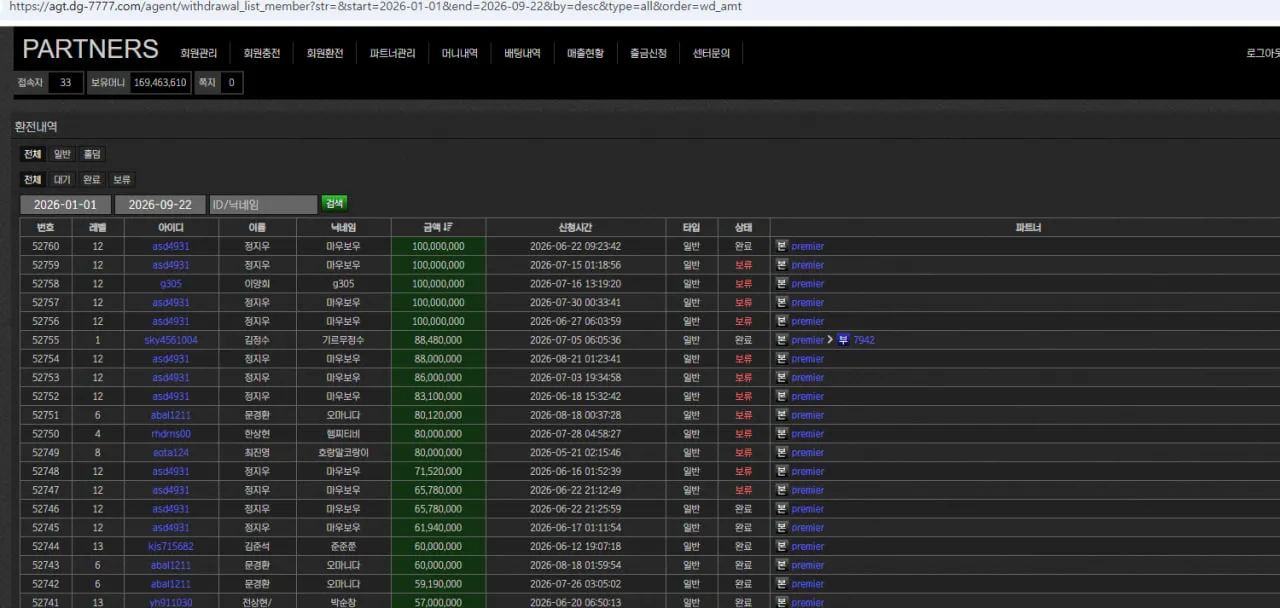Select the 보류 status filter tab
Viewport: 1280px width, 608px height.
pos(122,180)
